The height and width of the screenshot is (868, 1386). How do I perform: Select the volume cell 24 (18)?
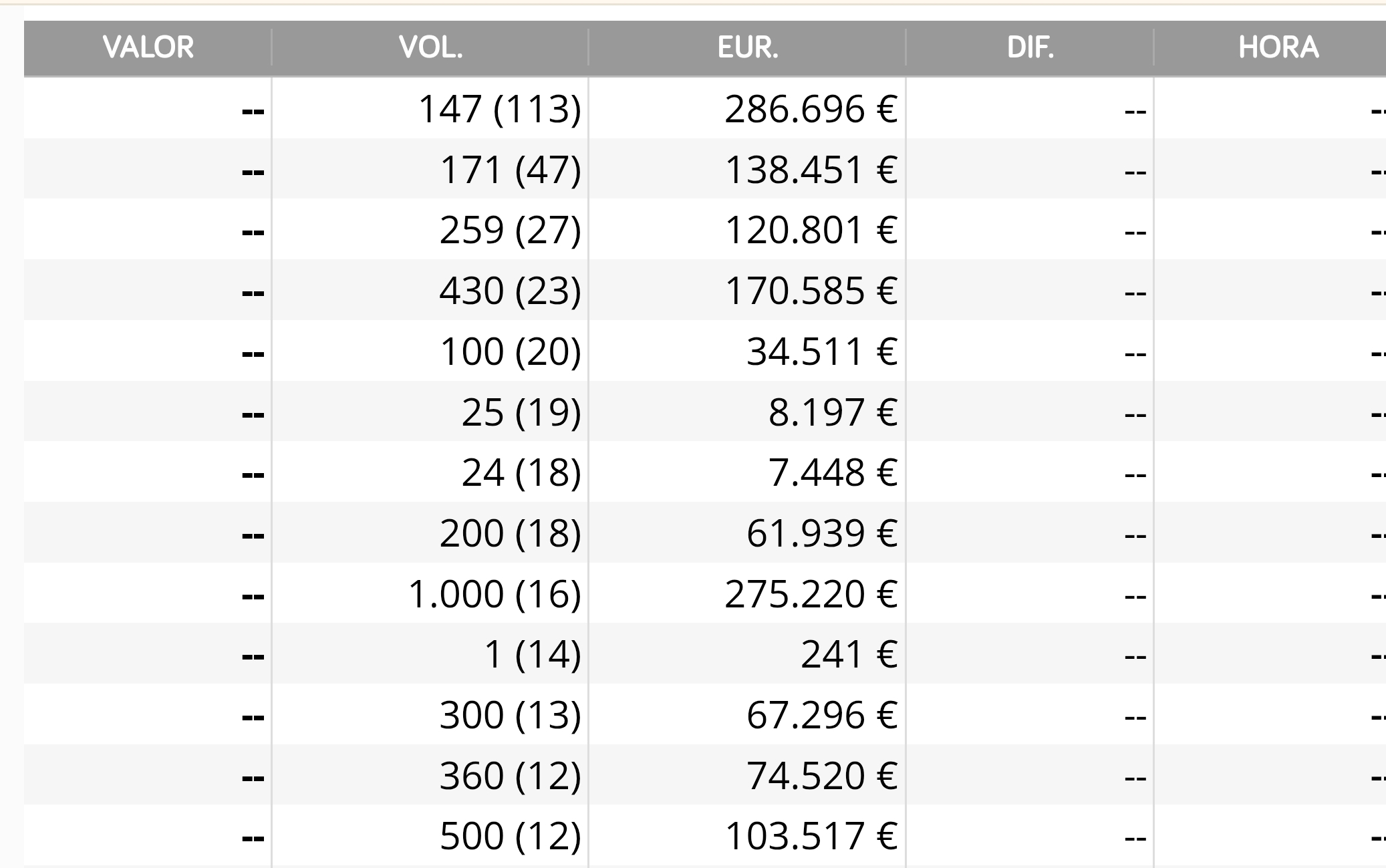[x=521, y=472]
